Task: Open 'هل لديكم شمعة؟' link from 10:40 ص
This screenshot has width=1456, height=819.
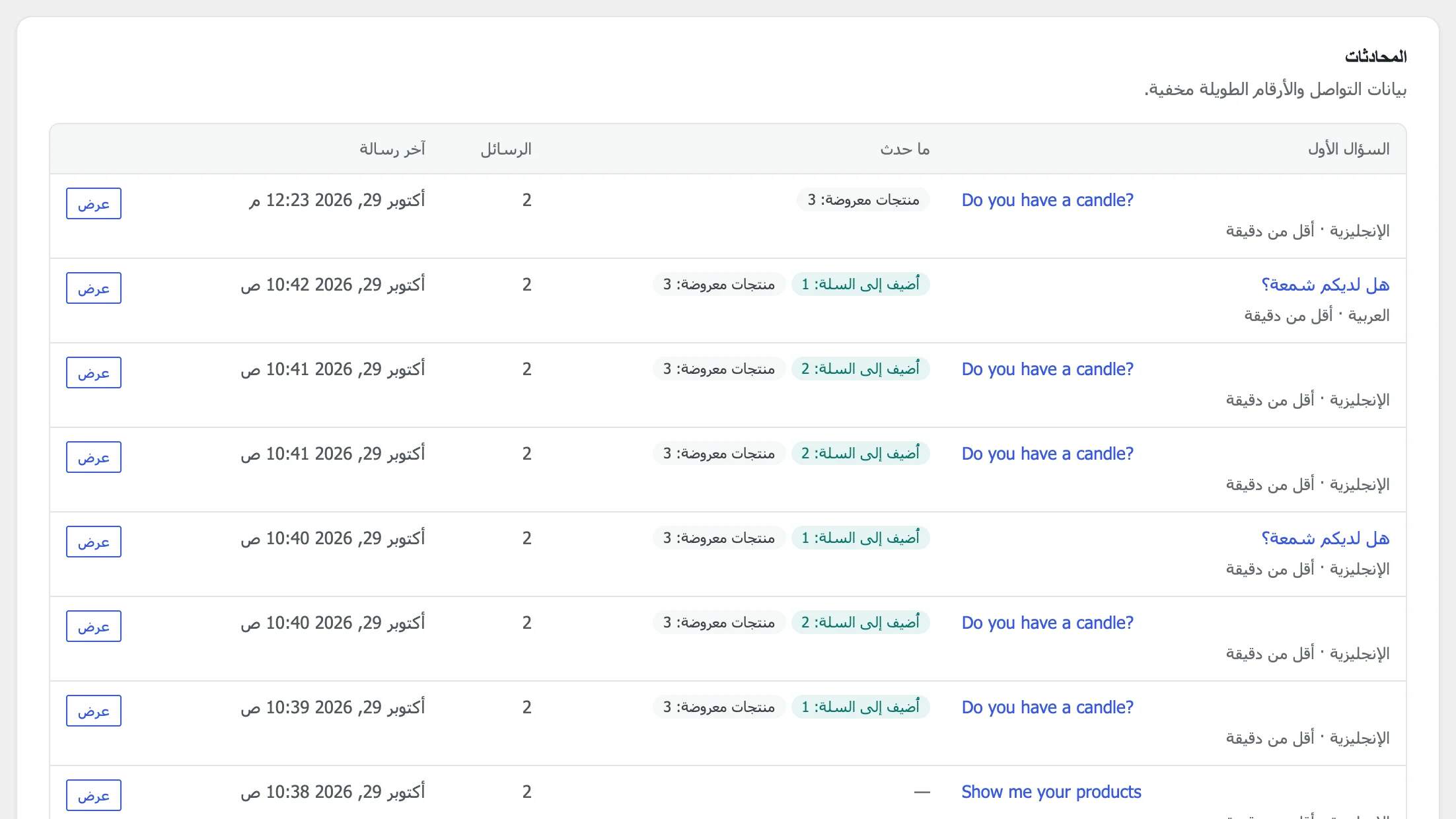Action: [x=1325, y=538]
